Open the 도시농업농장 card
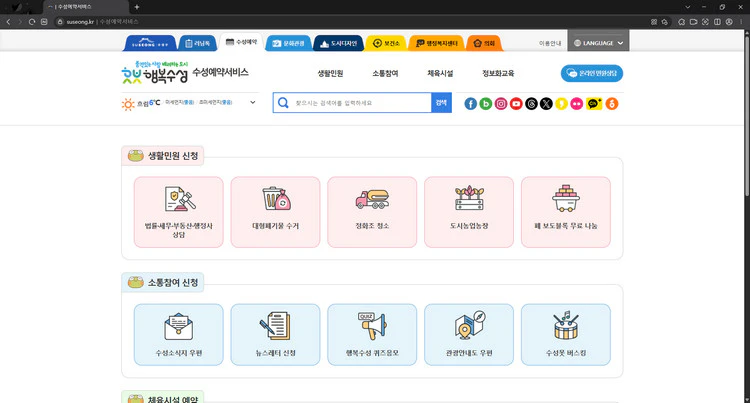Image resolution: width=750 pixels, height=403 pixels. [x=469, y=212]
